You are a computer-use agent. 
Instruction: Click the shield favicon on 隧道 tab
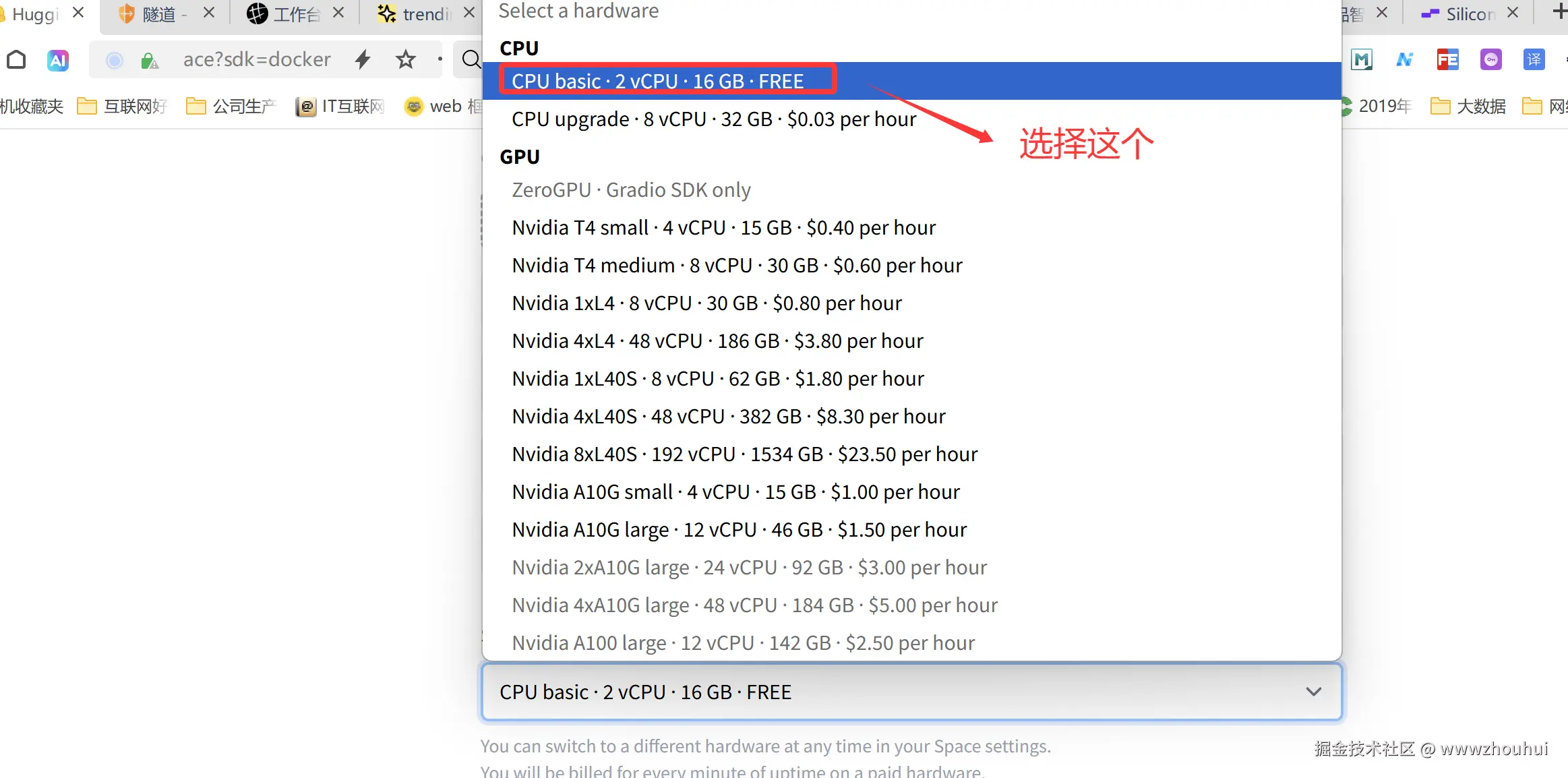coord(126,13)
